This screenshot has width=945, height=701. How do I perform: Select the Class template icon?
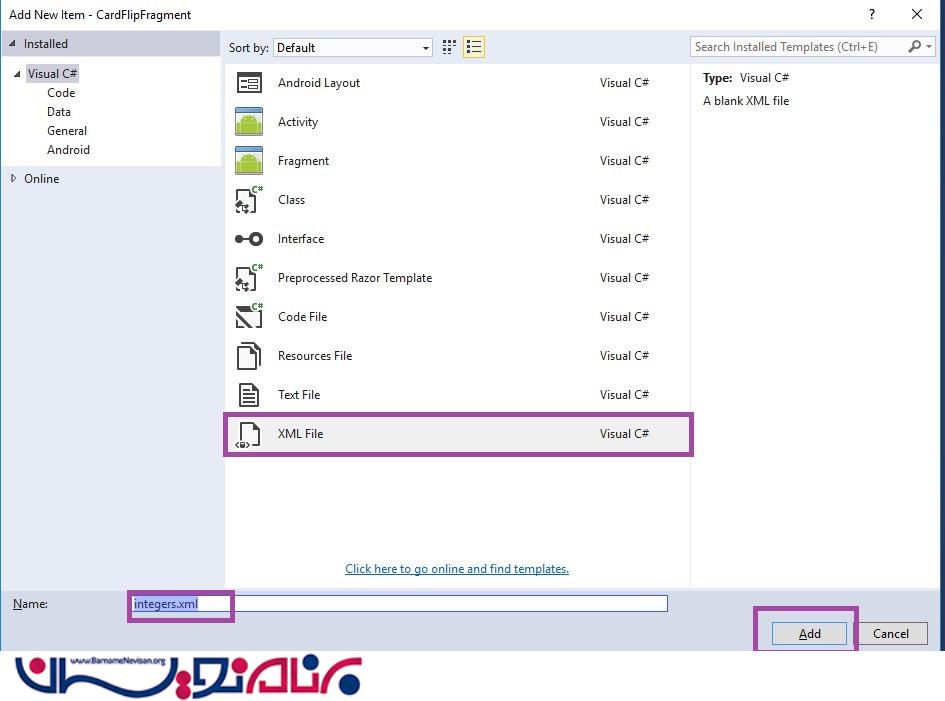point(248,200)
